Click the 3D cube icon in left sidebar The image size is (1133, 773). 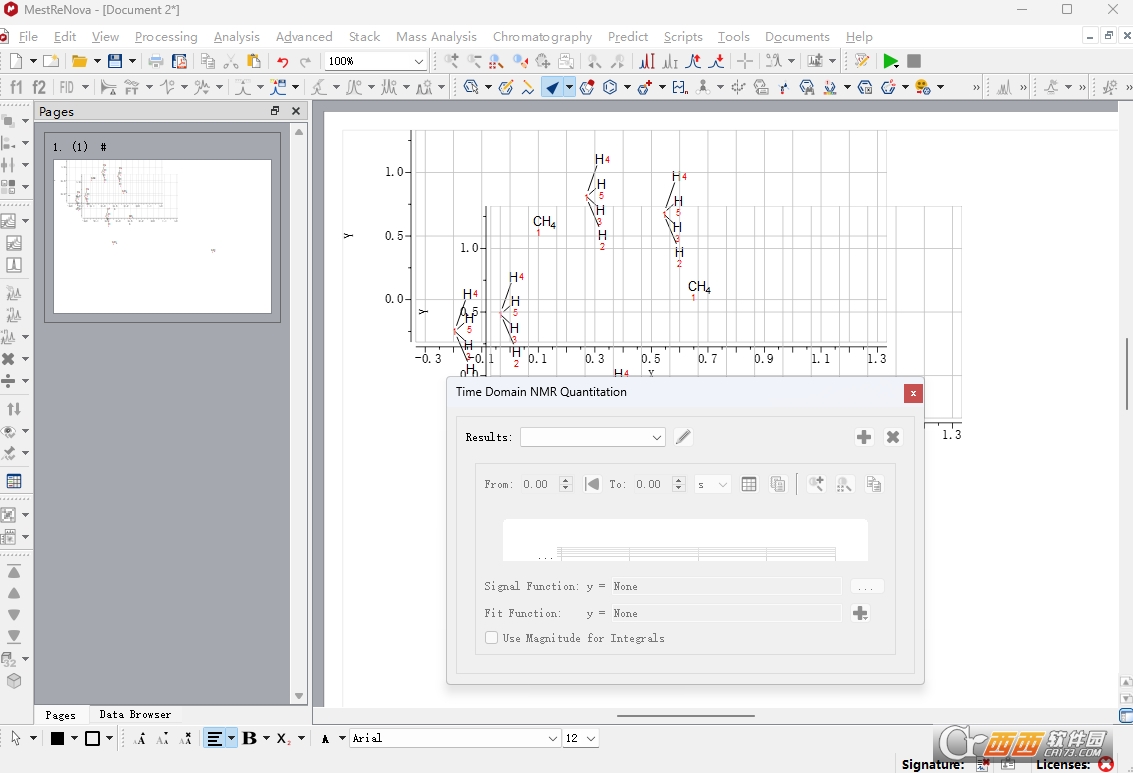click(x=14, y=681)
